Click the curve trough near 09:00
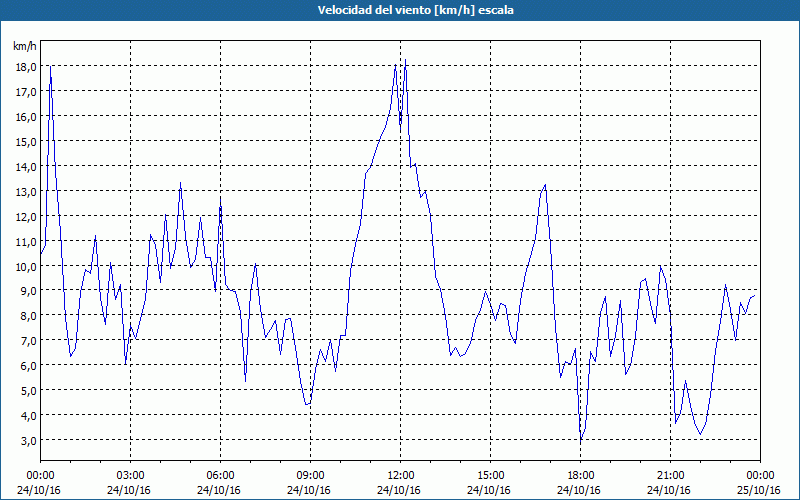This screenshot has width=800, height=500. point(308,405)
